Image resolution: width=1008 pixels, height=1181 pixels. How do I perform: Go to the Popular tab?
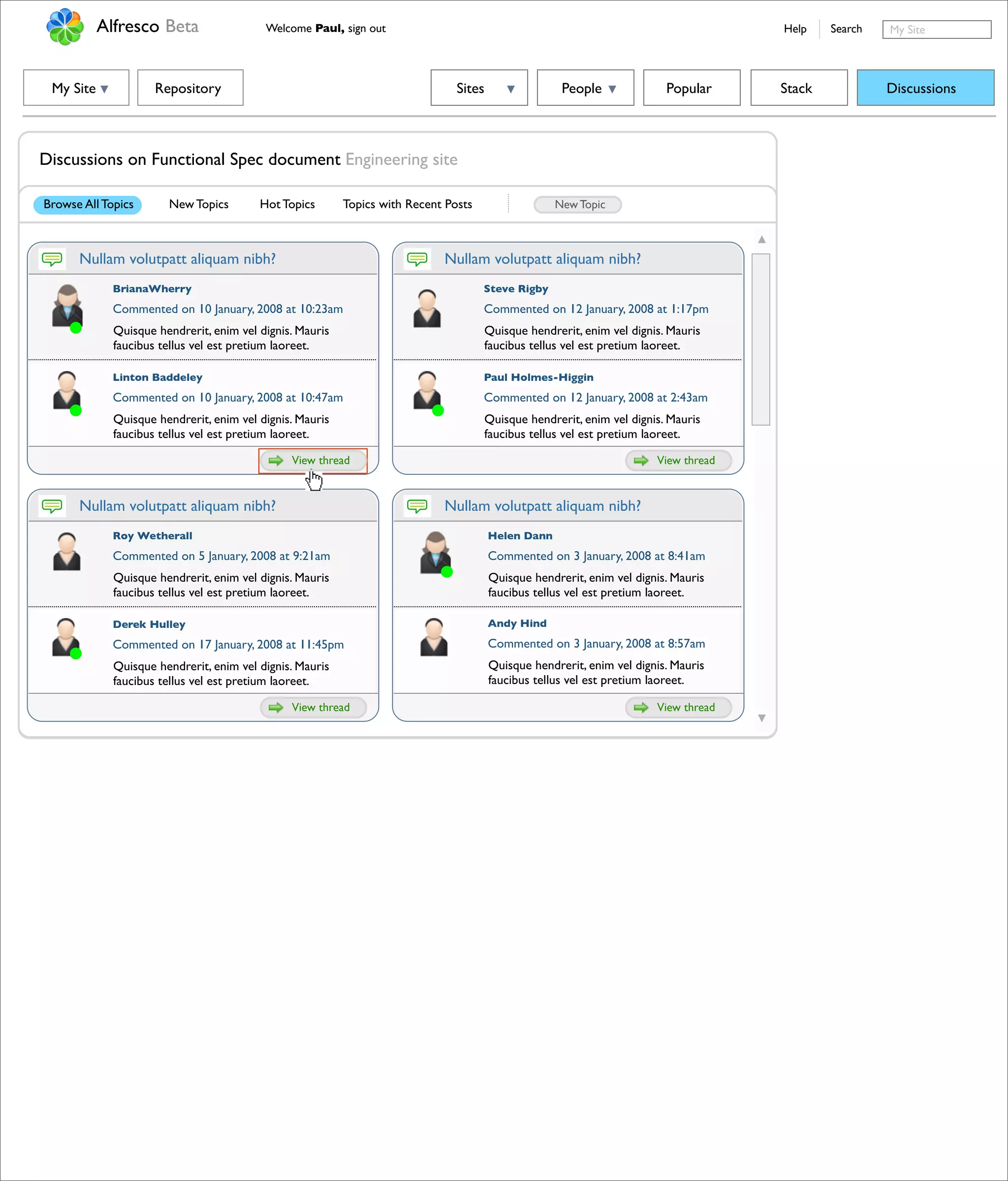click(x=692, y=88)
